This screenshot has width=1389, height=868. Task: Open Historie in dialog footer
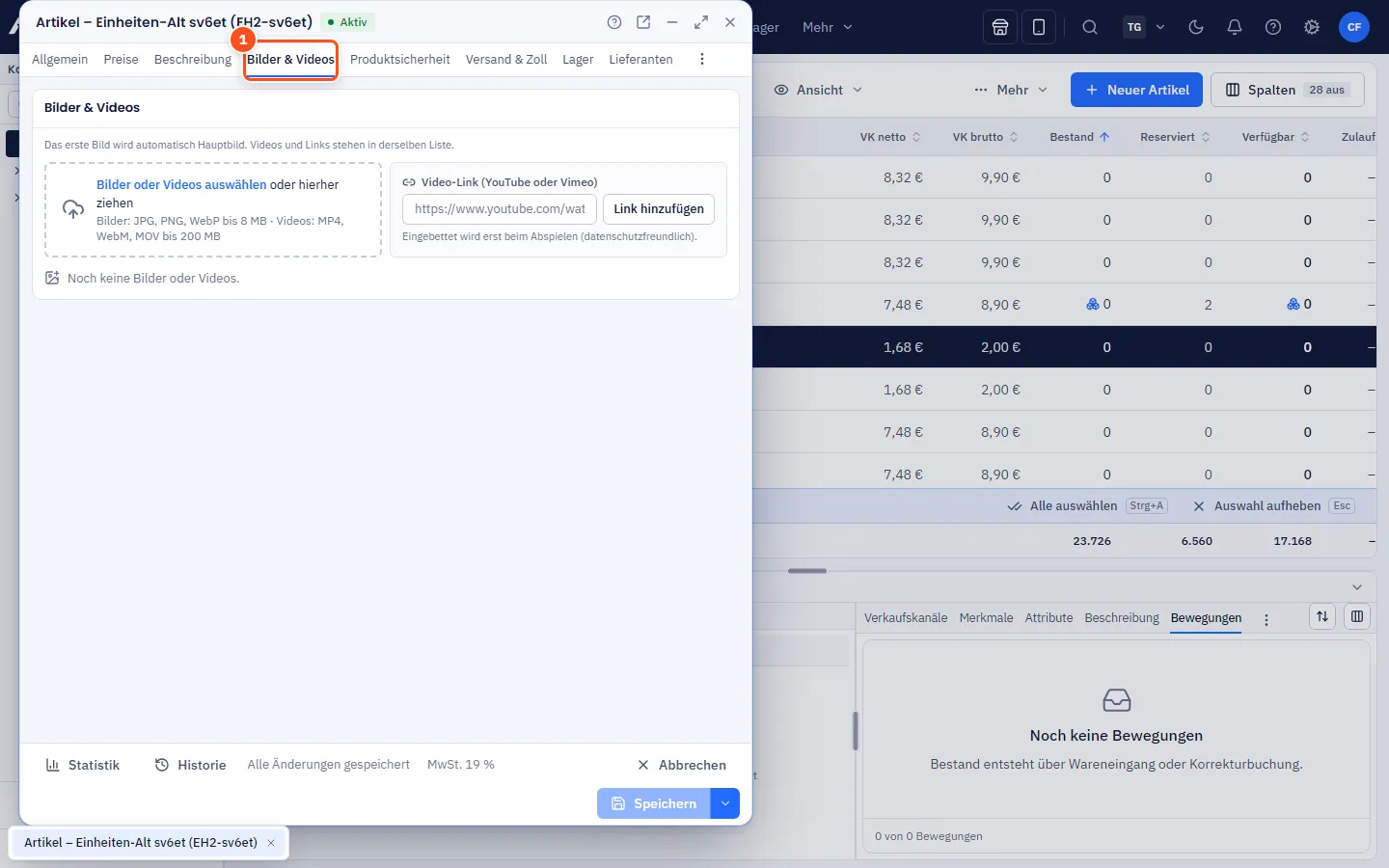click(x=191, y=765)
